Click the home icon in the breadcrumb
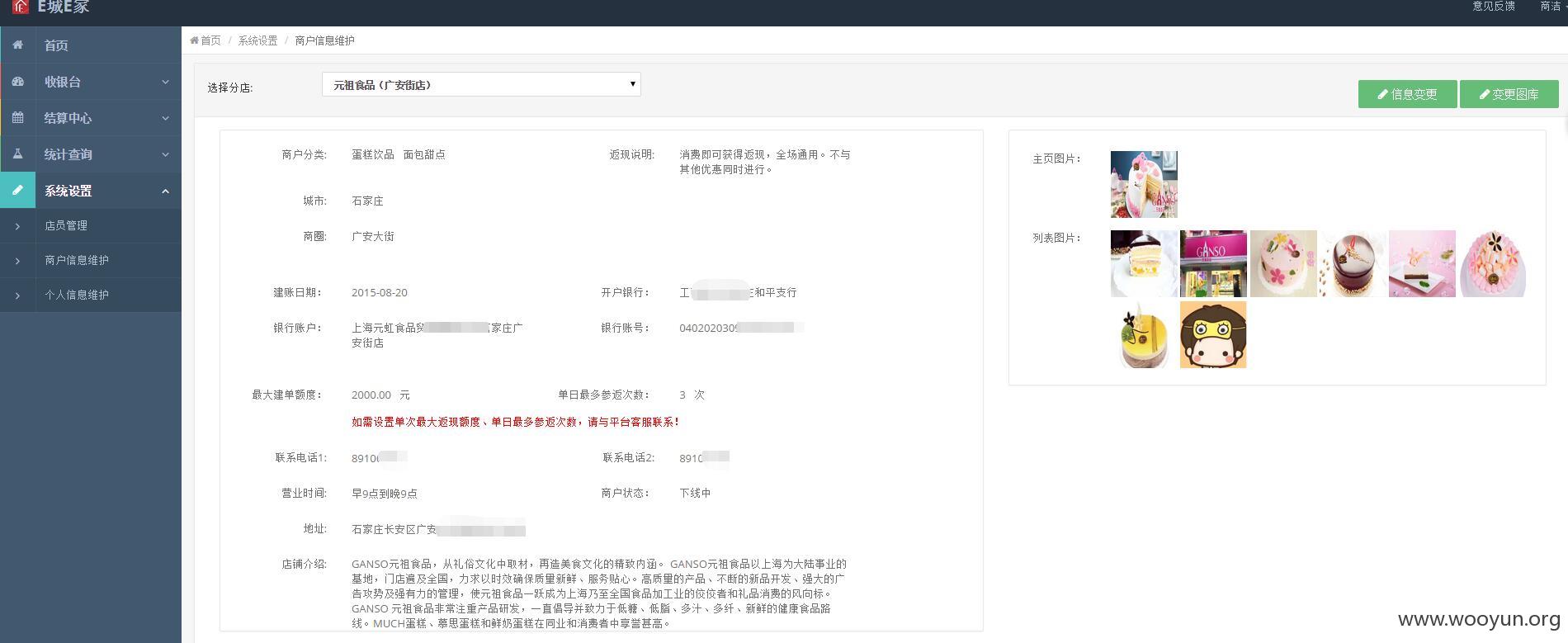This screenshot has height=643, width=1568. (x=194, y=40)
